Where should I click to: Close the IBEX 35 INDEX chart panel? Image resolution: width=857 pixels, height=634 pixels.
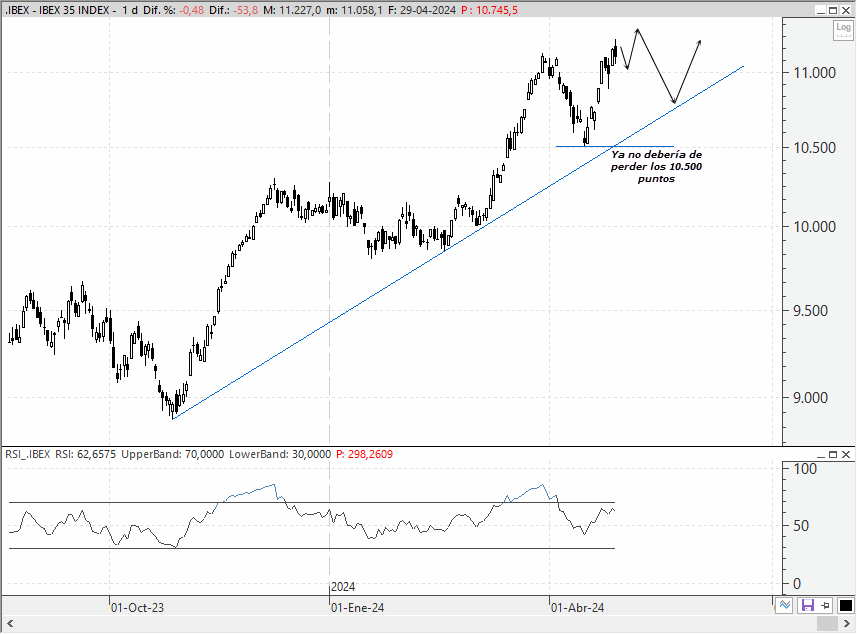pos(846,10)
